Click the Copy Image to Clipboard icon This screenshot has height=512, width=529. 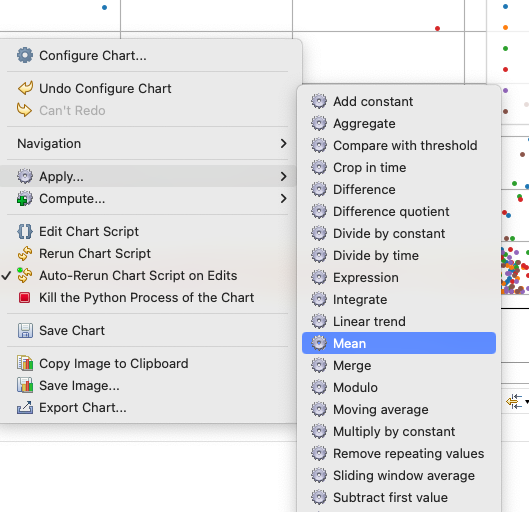point(25,363)
